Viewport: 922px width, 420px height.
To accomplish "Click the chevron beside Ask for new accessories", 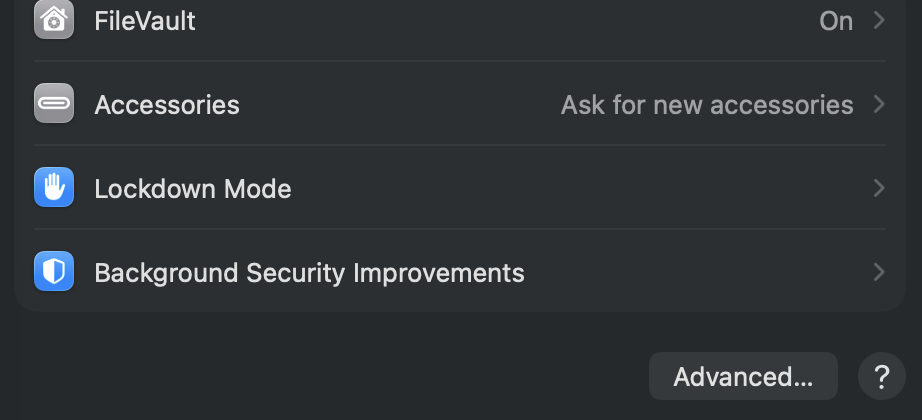I will 879,104.
